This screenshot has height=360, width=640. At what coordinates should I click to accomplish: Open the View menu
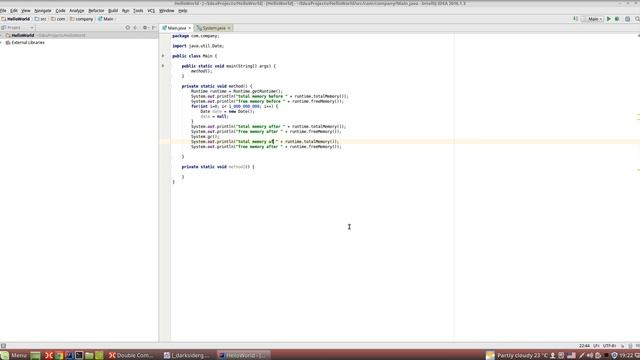click(26, 11)
